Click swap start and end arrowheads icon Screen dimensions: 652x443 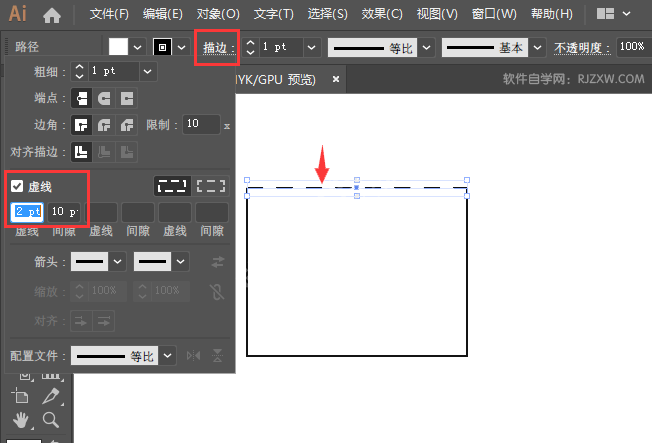217,262
